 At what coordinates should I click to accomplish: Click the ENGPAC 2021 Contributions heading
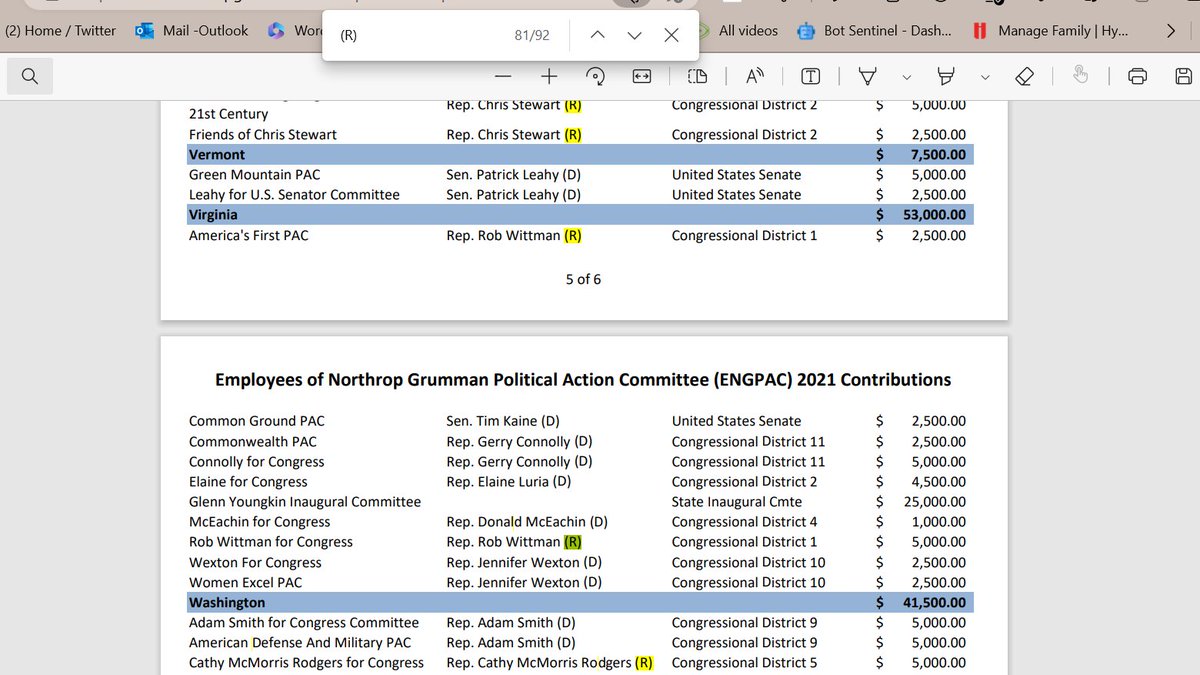coord(583,380)
